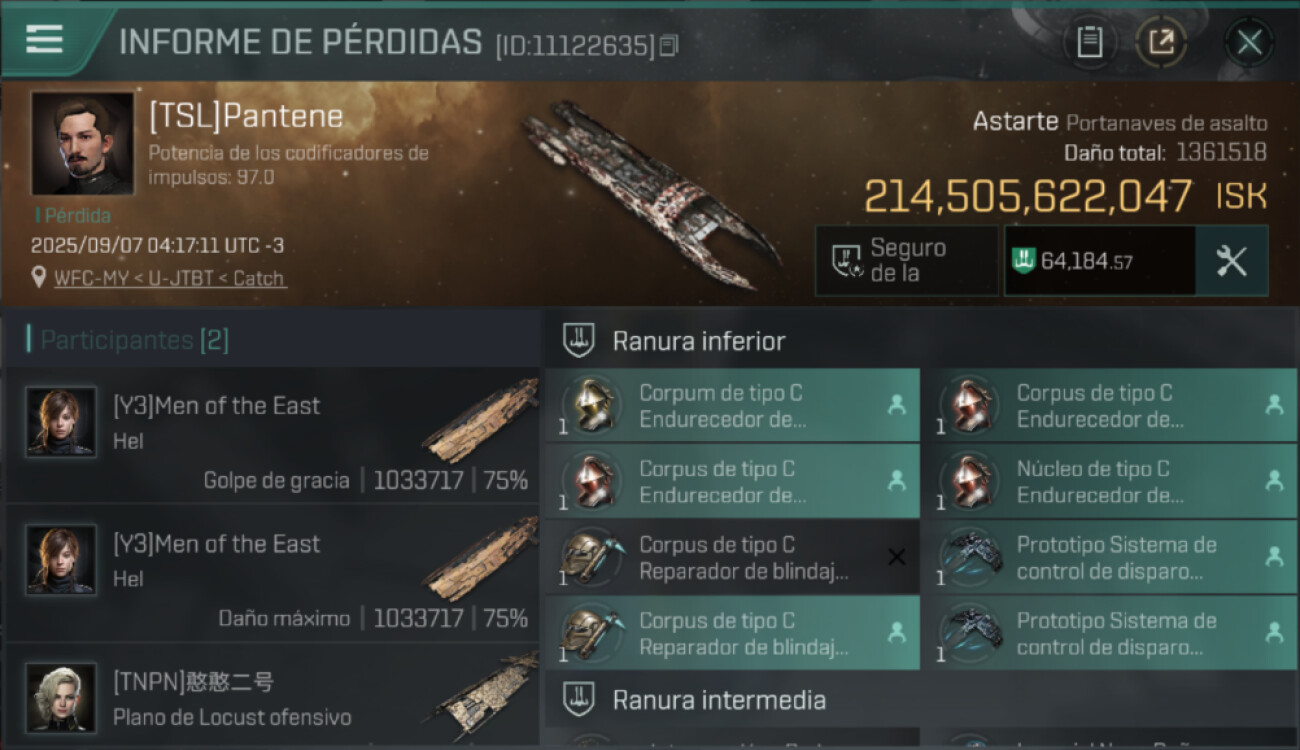Click the Ranura inferior shield icon

click(x=578, y=340)
